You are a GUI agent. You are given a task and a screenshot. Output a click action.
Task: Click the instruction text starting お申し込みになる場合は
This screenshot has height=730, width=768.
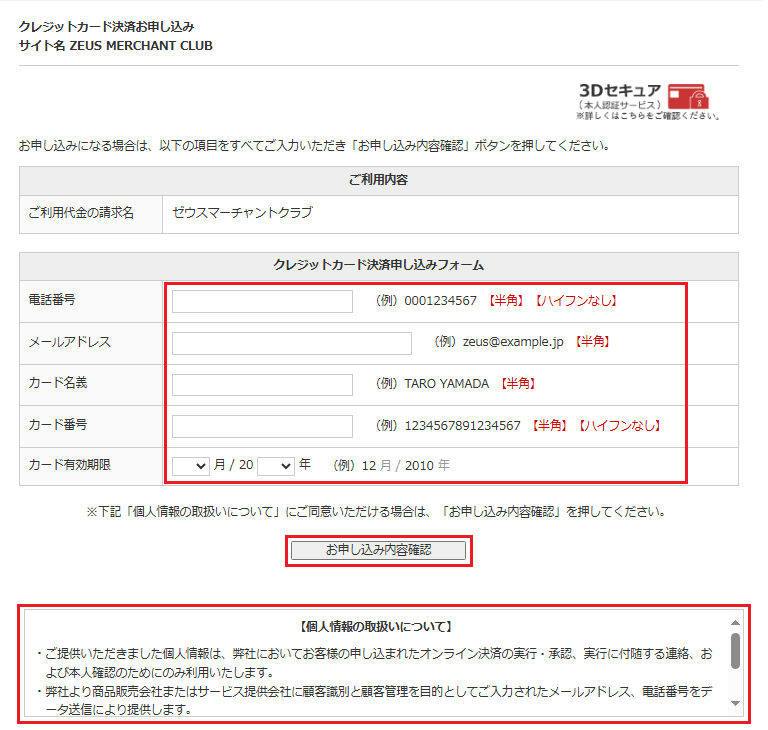coord(314,146)
